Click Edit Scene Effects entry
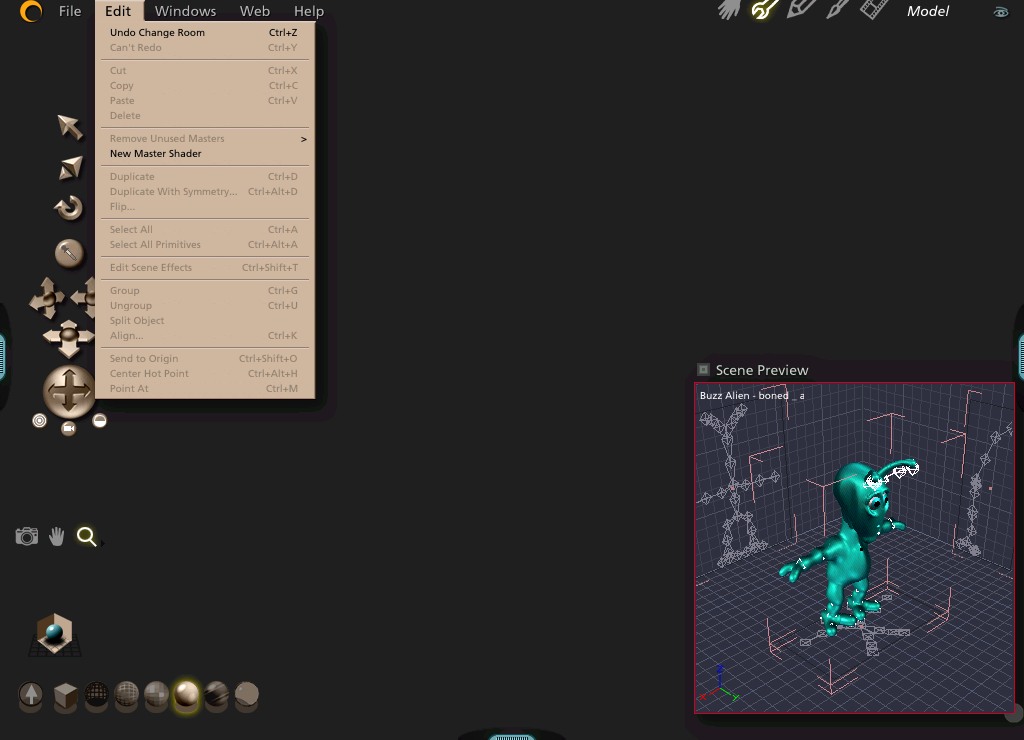Image resolution: width=1024 pixels, height=740 pixels. click(x=204, y=267)
